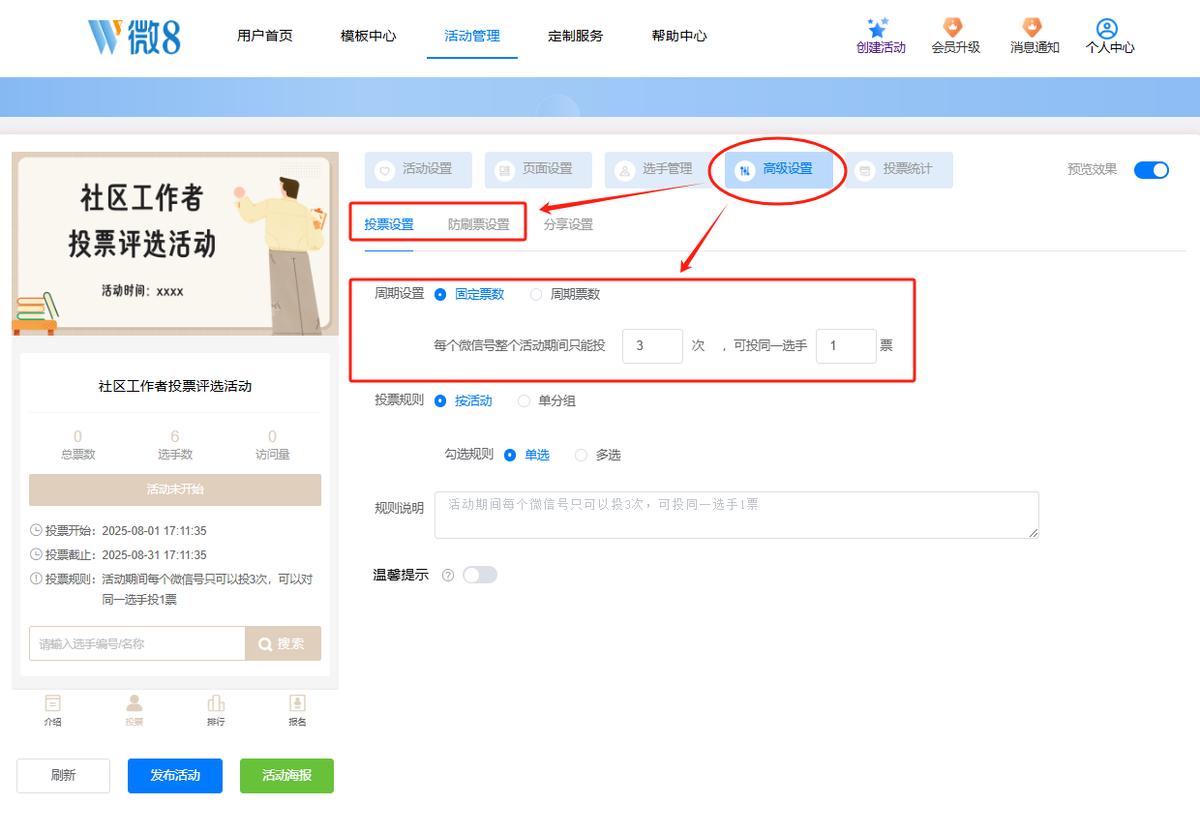This screenshot has height=828, width=1200.
Task: Toggle the 预览效果 switch
Action: pos(1151,170)
